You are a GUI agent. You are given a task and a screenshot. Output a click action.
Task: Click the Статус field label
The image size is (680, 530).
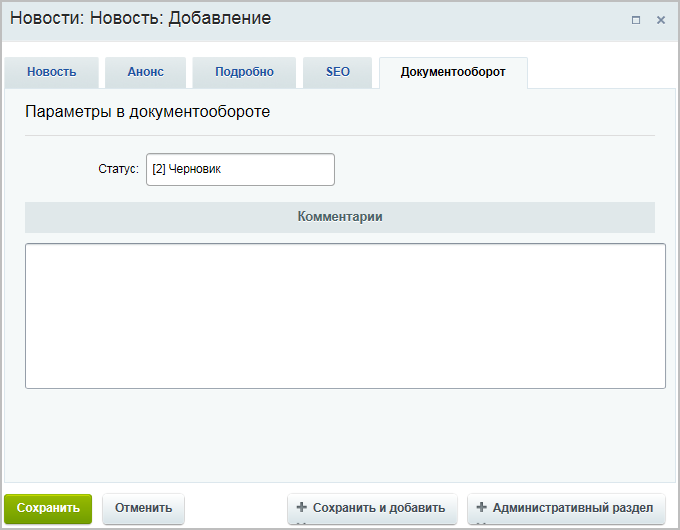[118, 170]
